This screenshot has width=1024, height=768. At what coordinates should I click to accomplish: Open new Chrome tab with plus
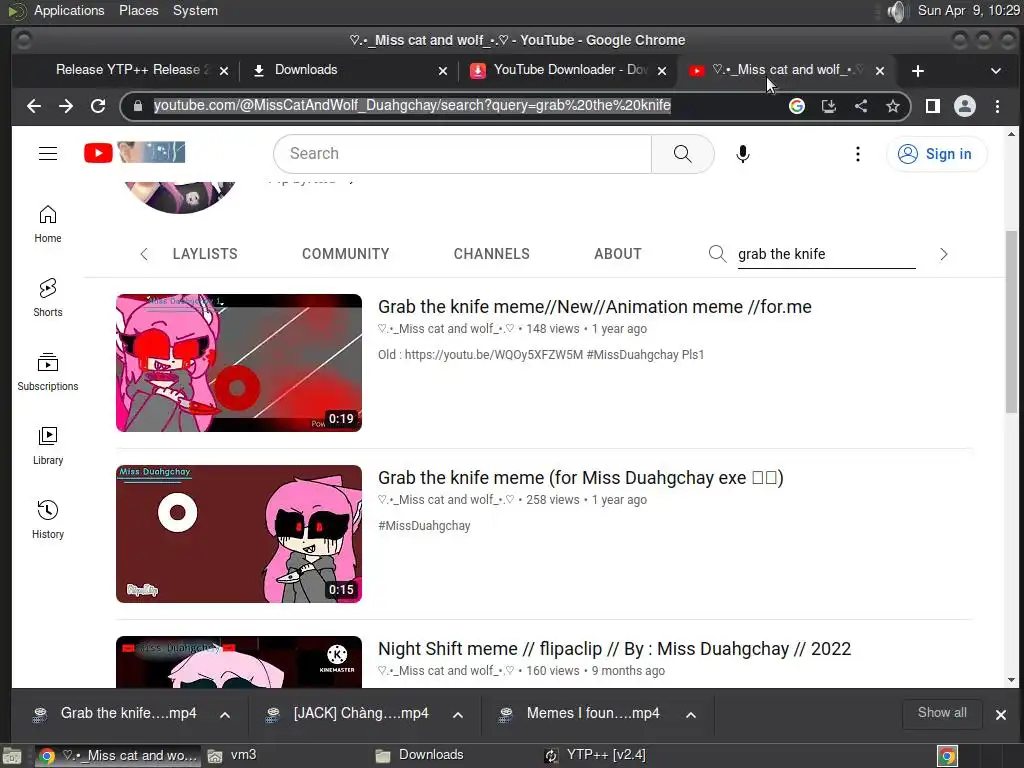point(918,71)
